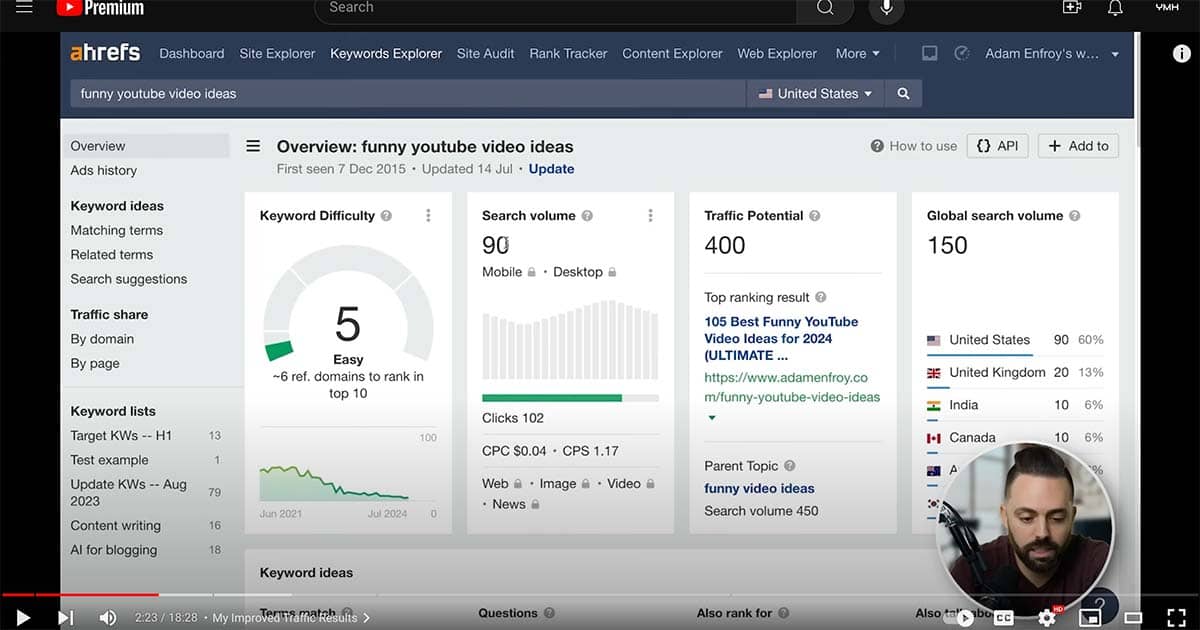Open YouTube create video icon

pos(1072,7)
